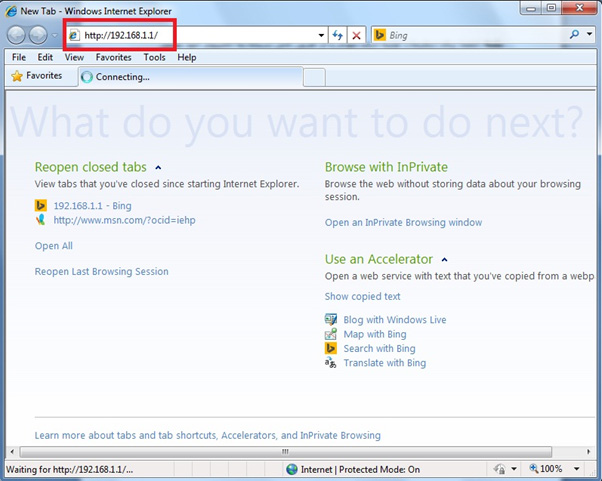Click the Translate with Bing icon
The height and width of the screenshot is (481, 602).
point(331,362)
